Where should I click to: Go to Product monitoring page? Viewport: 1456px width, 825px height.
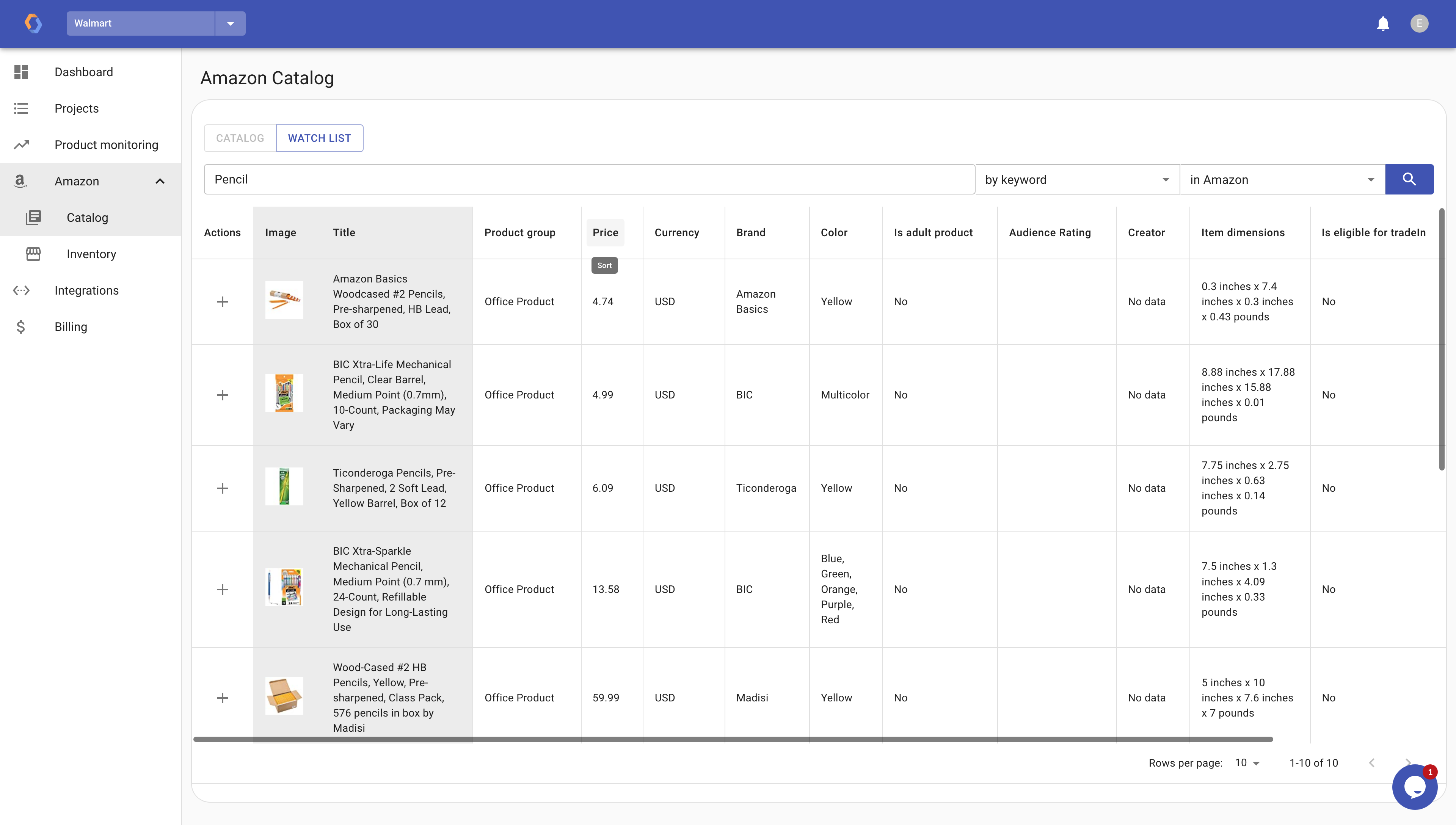[x=106, y=144]
